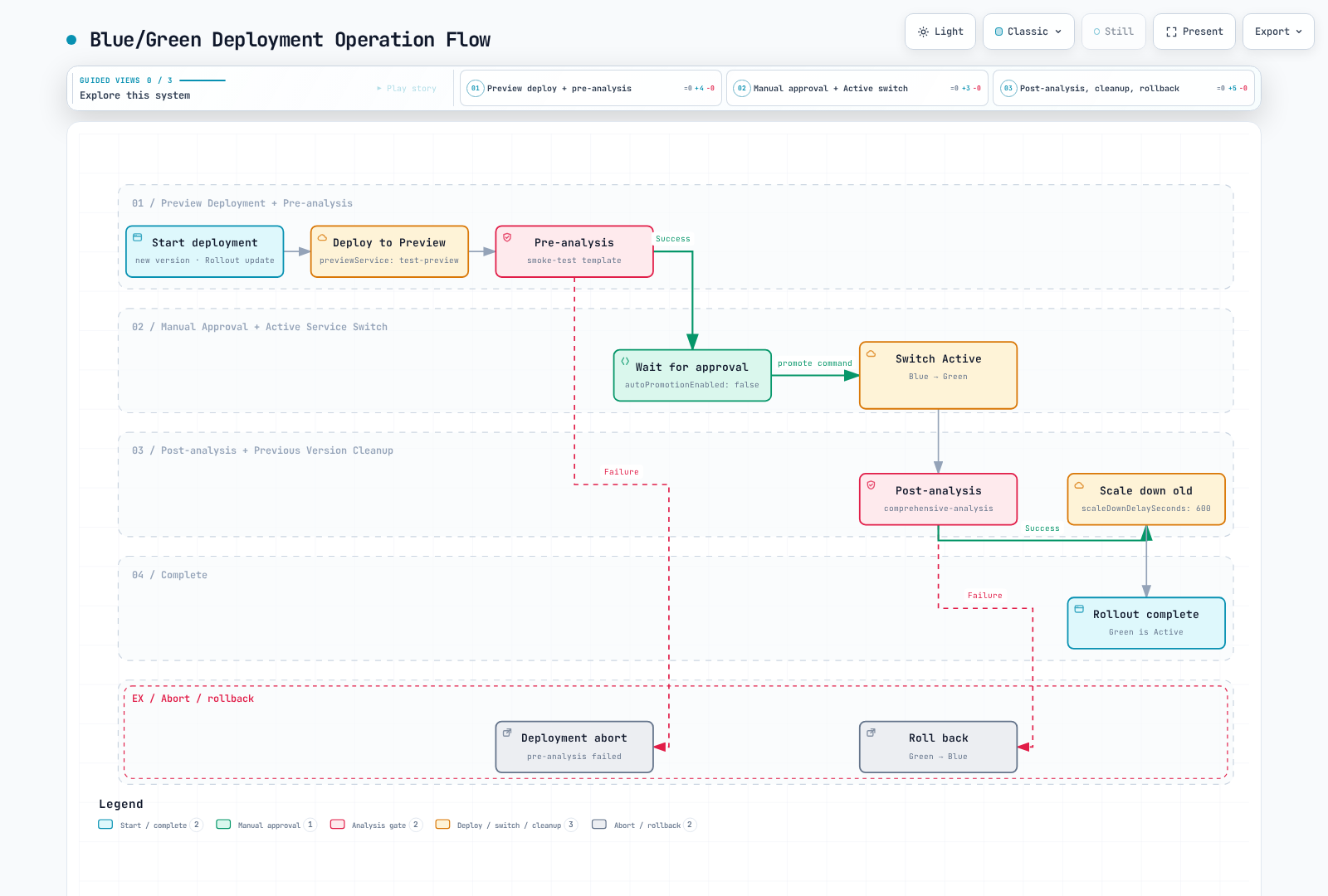
Task: Select the Deployment abort node
Action: 574,747
